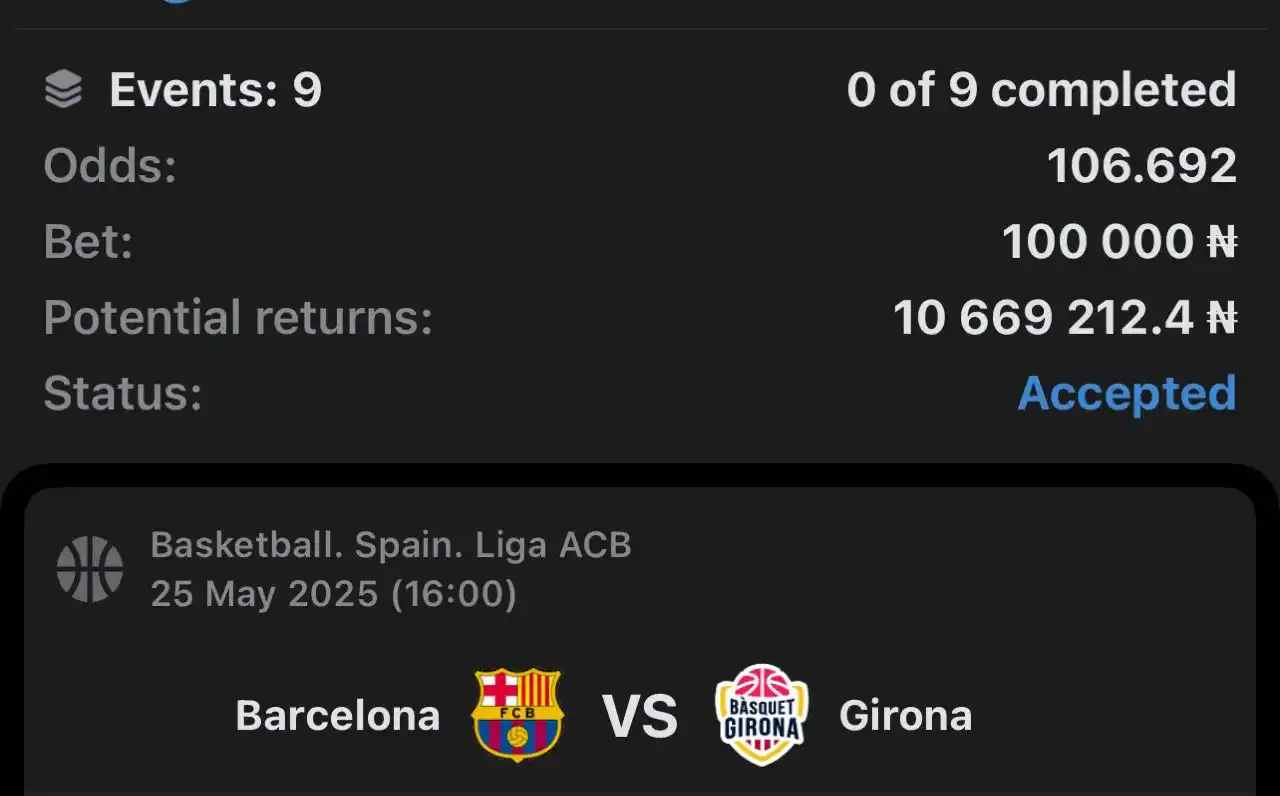The image size is (1280, 796).
Task: Tap the 25 May 2025 (16:00) date
Action: (334, 594)
